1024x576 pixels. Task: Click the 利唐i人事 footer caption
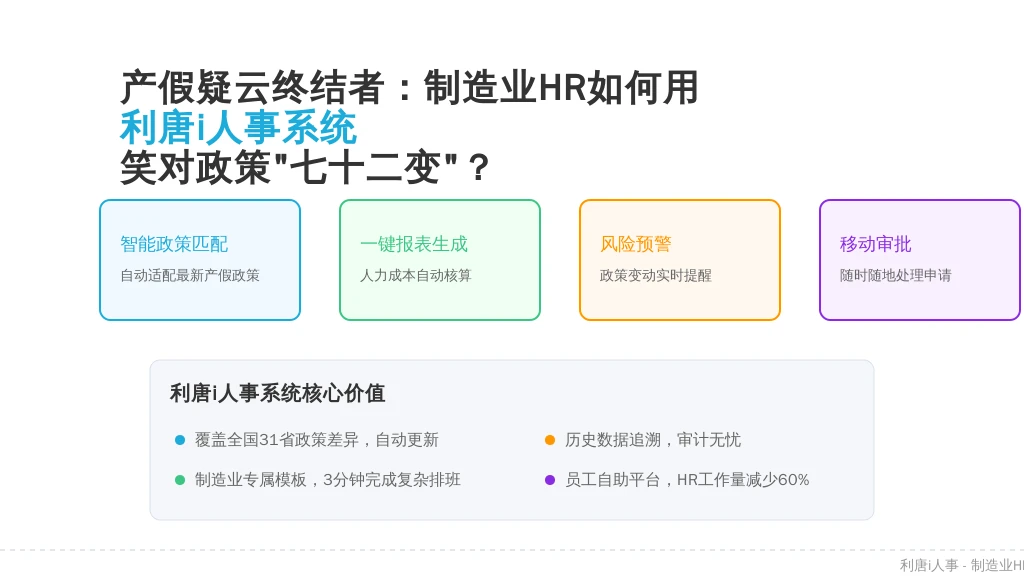pos(929,566)
